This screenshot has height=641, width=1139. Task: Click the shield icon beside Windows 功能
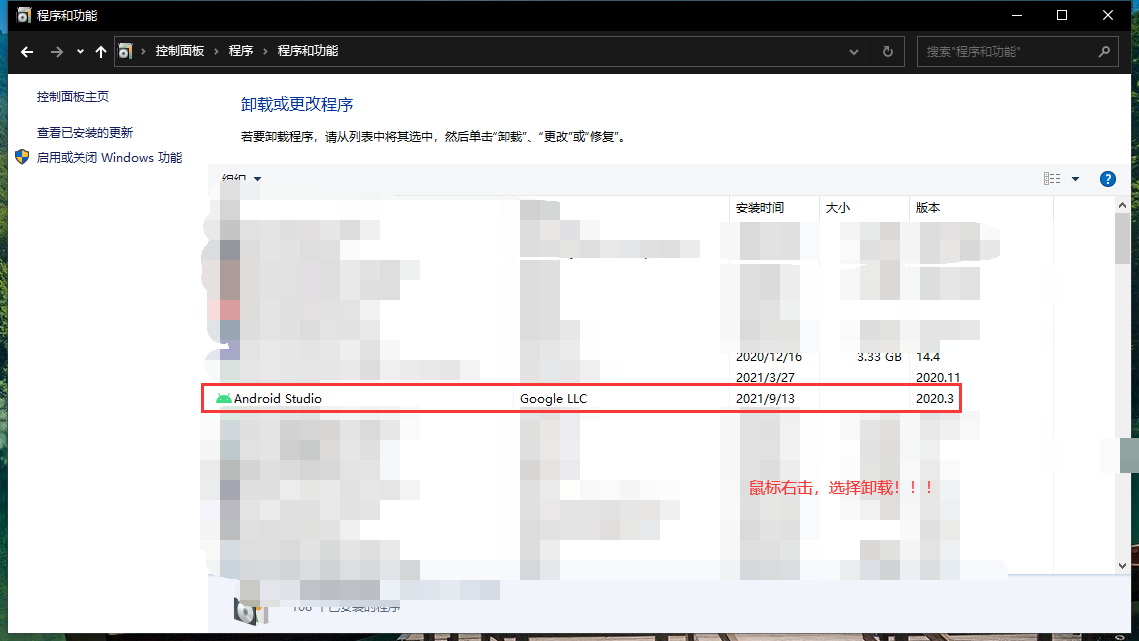pos(22,157)
